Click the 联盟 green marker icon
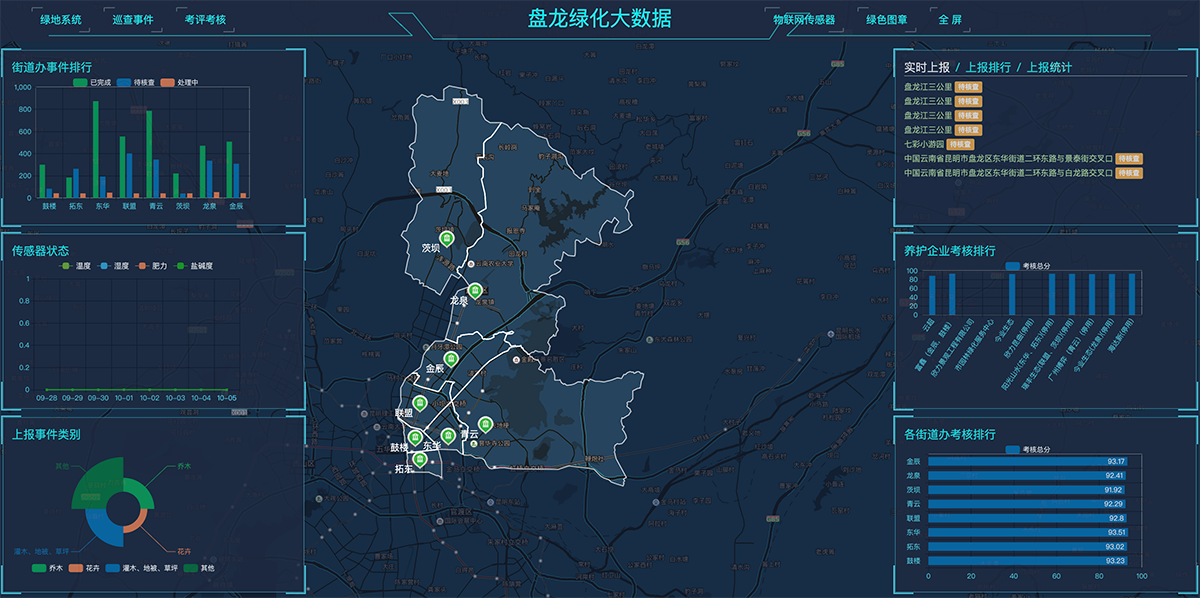Screen dimensions: 1200x598 (420, 403)
